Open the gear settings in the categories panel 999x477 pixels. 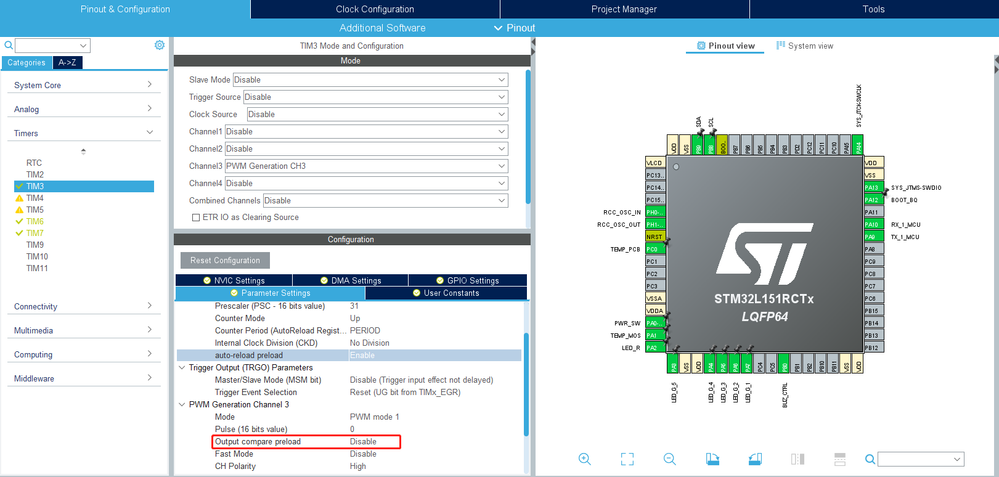click(159, 45)
